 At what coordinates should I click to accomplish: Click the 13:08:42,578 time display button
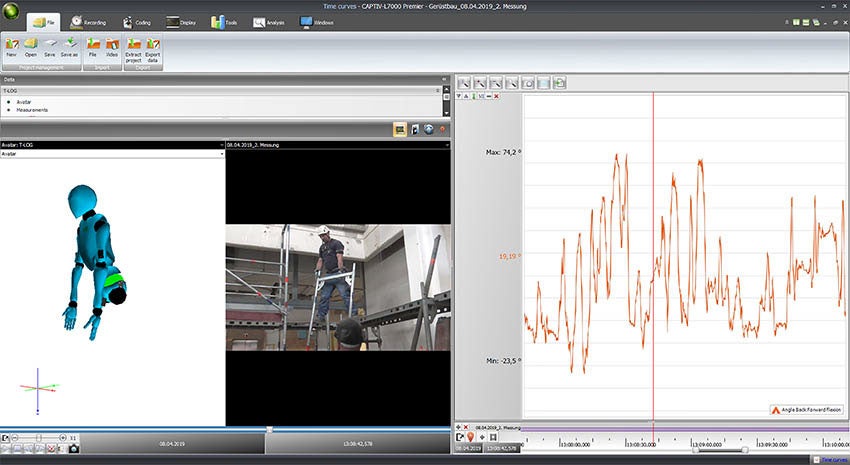(358, 444)
